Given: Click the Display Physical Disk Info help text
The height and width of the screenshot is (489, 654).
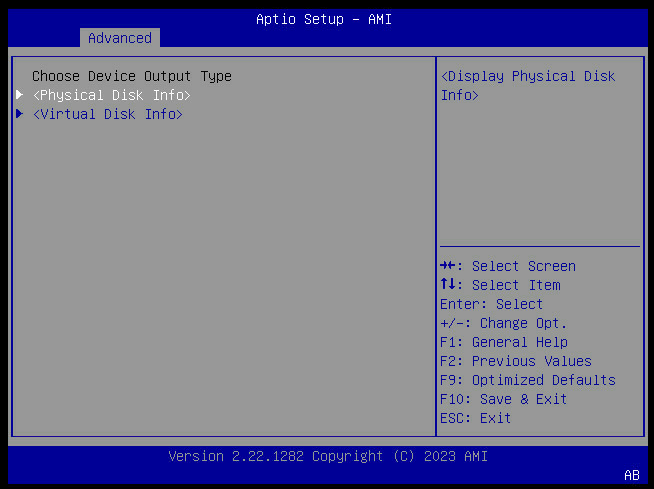Looking at the screenshot, I should click(x=528, y=85).
